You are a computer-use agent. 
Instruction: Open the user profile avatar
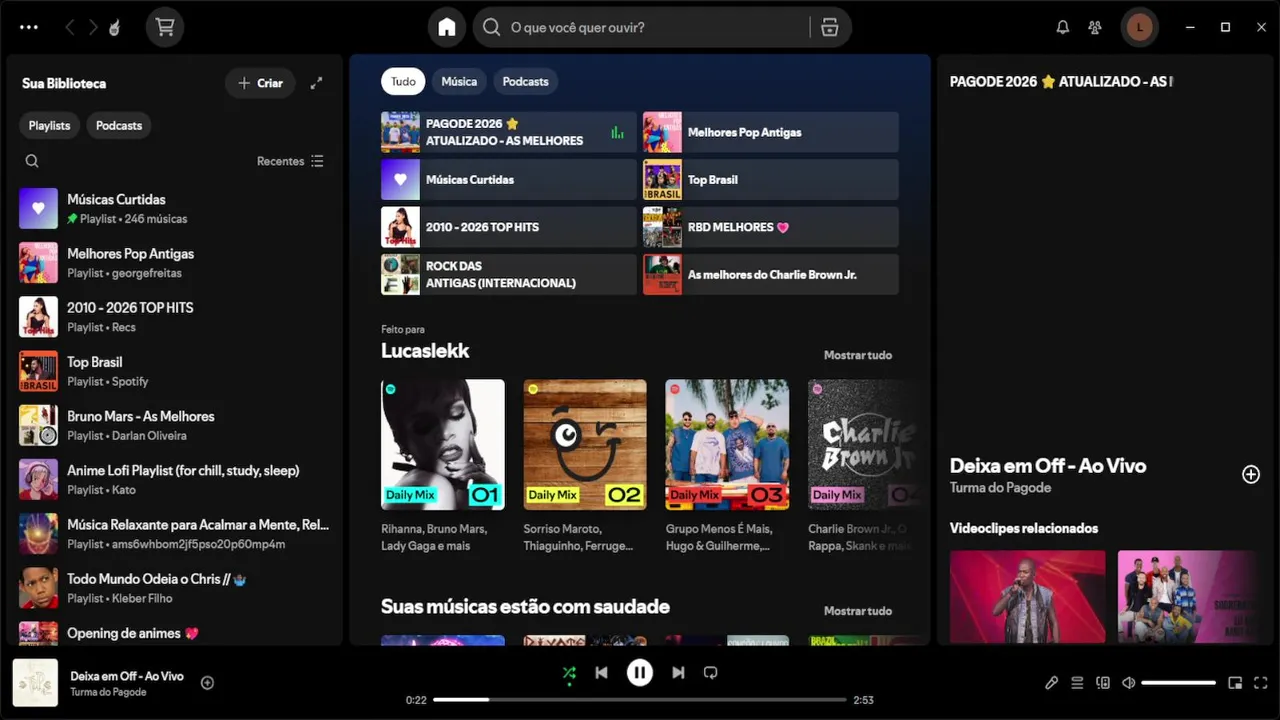1139,27
